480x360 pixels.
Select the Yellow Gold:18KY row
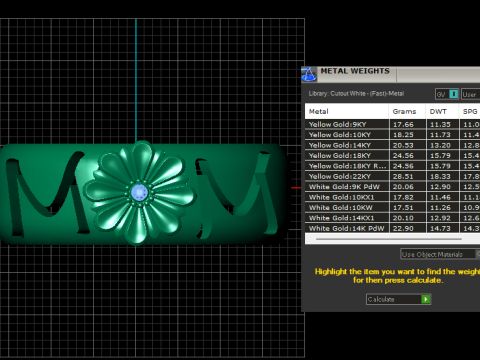392,155
